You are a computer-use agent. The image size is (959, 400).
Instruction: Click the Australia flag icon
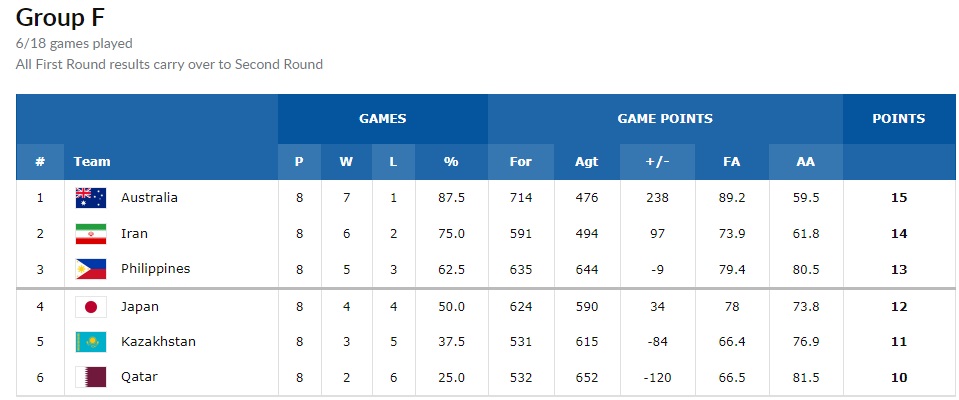coord(90,198)
